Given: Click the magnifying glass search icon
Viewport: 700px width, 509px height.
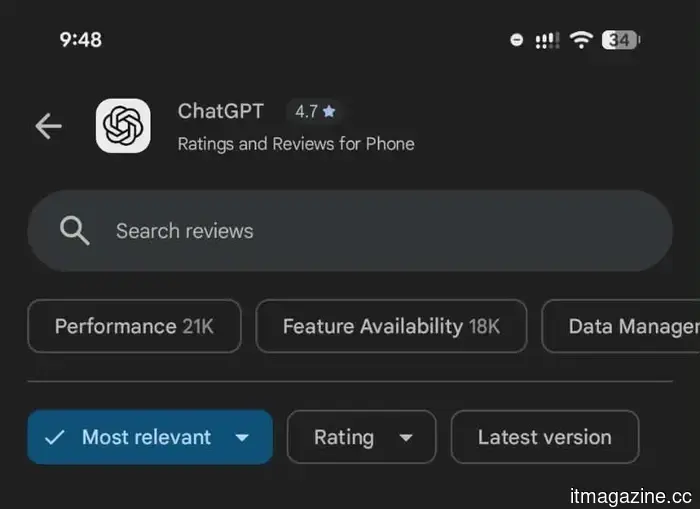Looking at the screenshot, I should click(x=74, y=231).
